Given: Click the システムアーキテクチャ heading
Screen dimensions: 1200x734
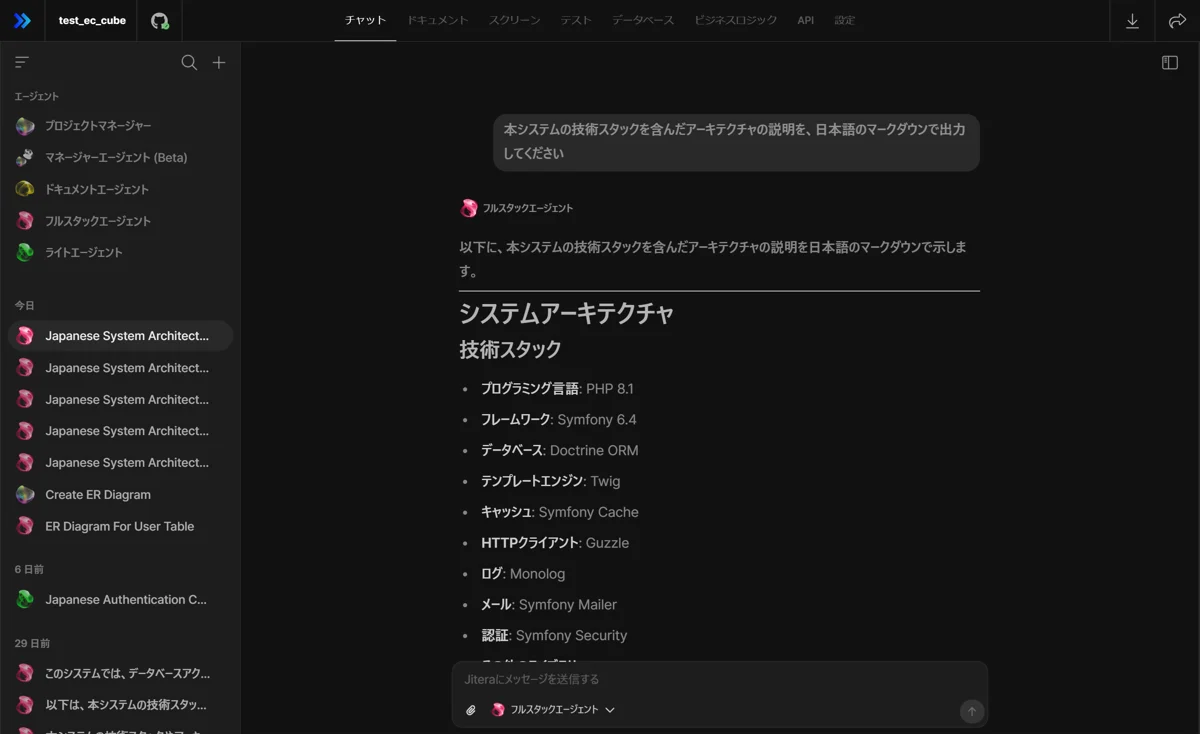Looking at the screenshot, I should tap(566, 313).
